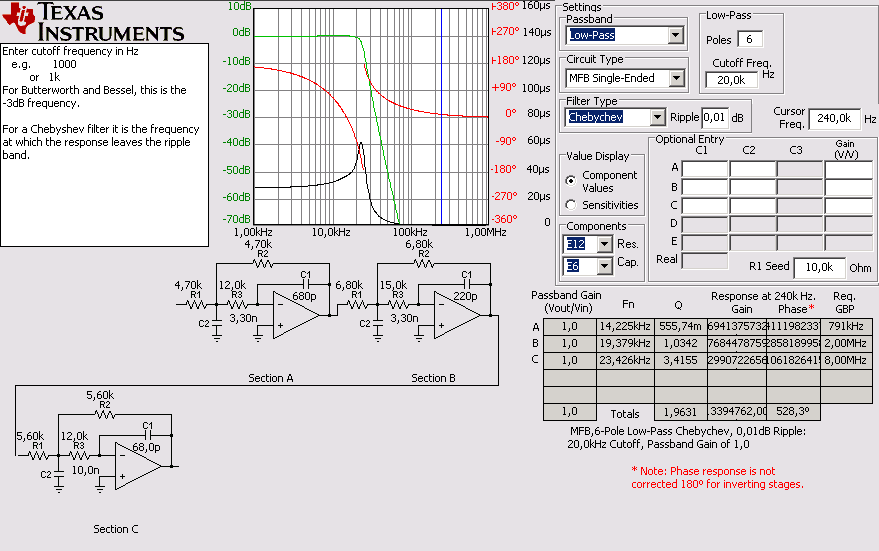Click Section C R1 5,60k resistor
Screen dimensions: 879x551
[38, 456]
